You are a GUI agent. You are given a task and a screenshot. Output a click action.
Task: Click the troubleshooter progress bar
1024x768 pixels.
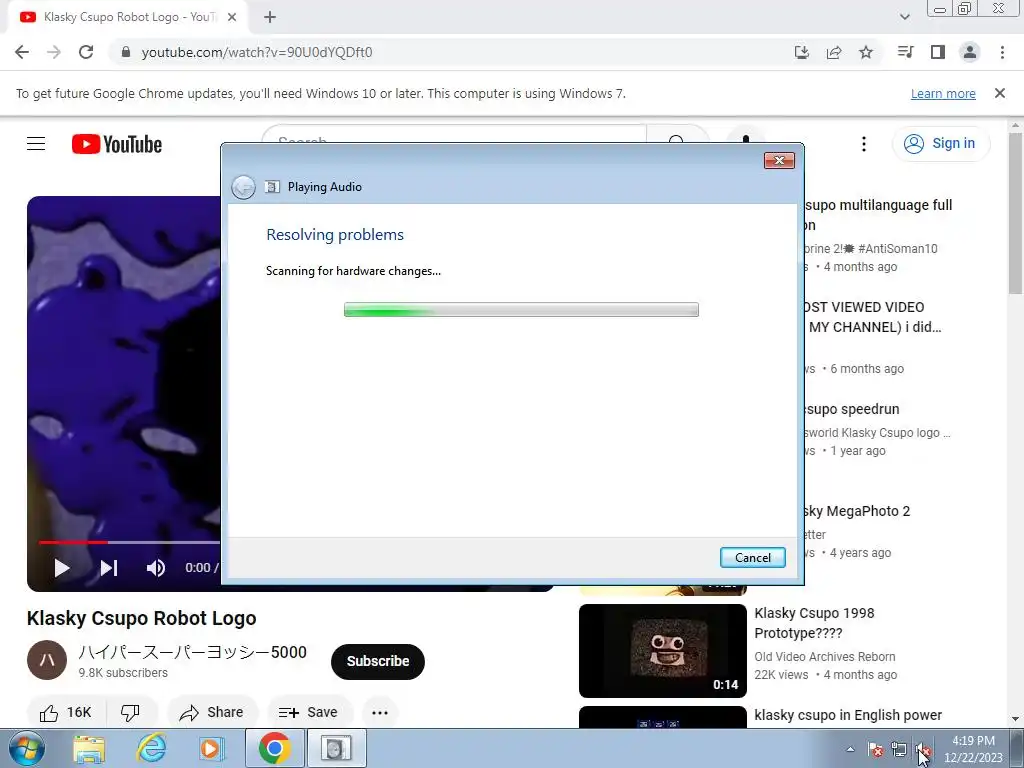[x=521, y=310]
